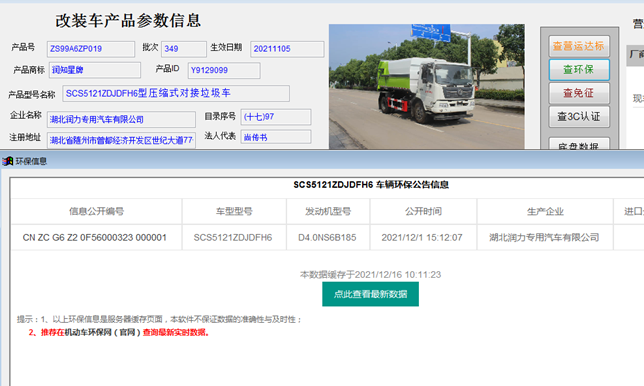Click the 生效日期 field 20211105
This screenshot has height=386, width=644.
click(287, 49)
